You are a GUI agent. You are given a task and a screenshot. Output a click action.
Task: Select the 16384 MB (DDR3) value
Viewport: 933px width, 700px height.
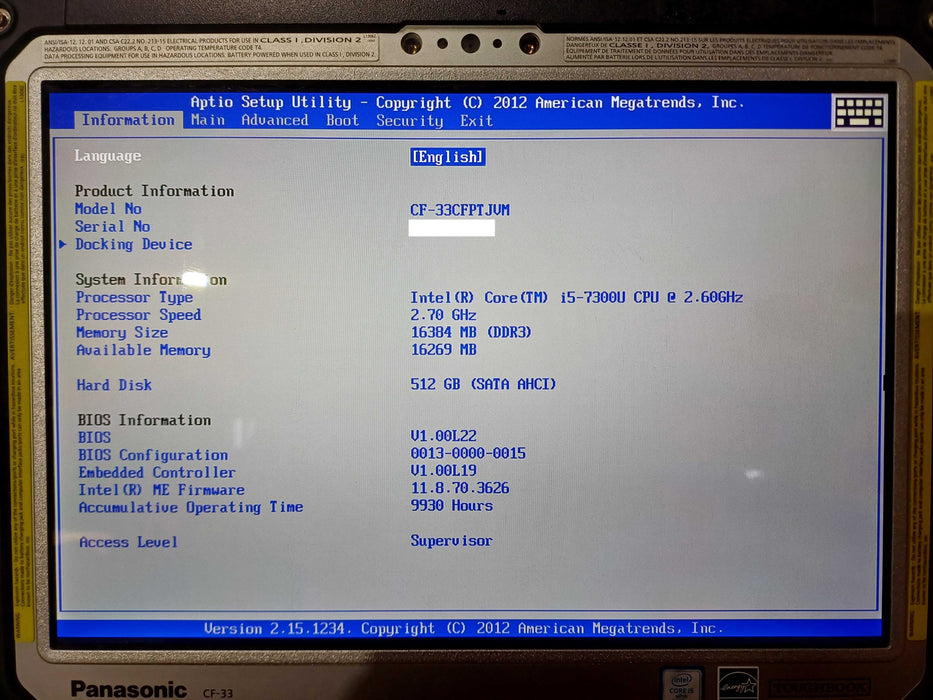tap(471, 332)
